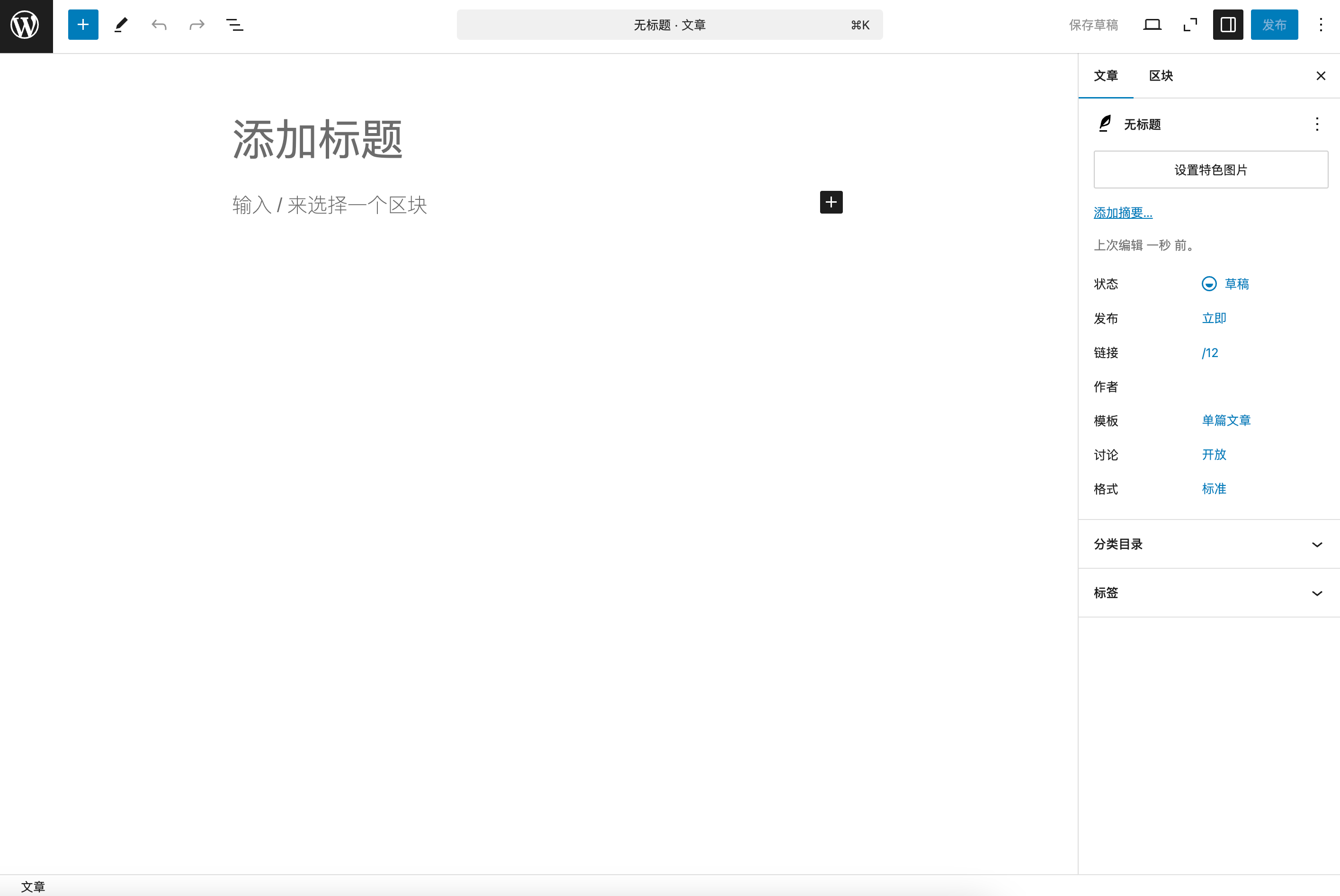Change the 草稿 status
This screenshot has width=1340, height=896.
click(x=1225, y=284)
